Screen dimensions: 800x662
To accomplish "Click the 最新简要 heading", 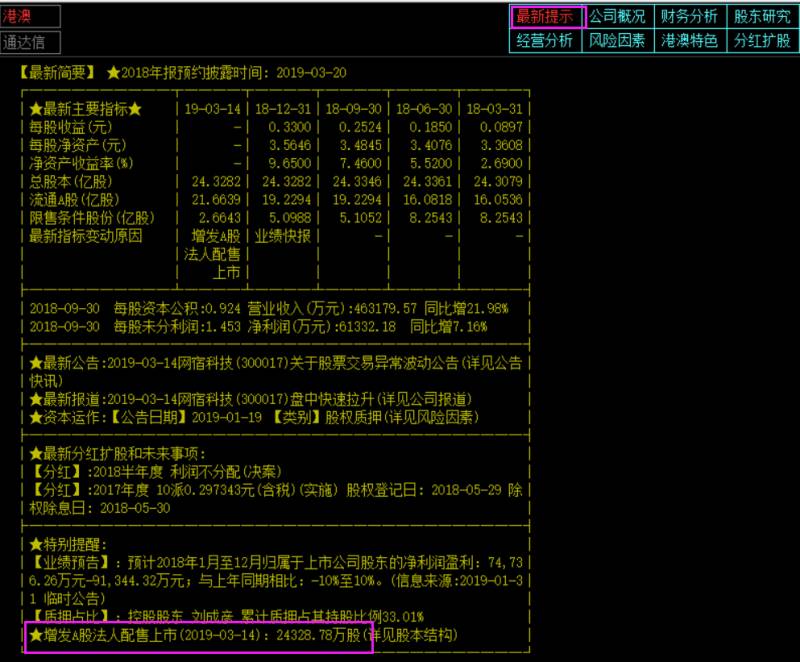I will pos(57,72).
